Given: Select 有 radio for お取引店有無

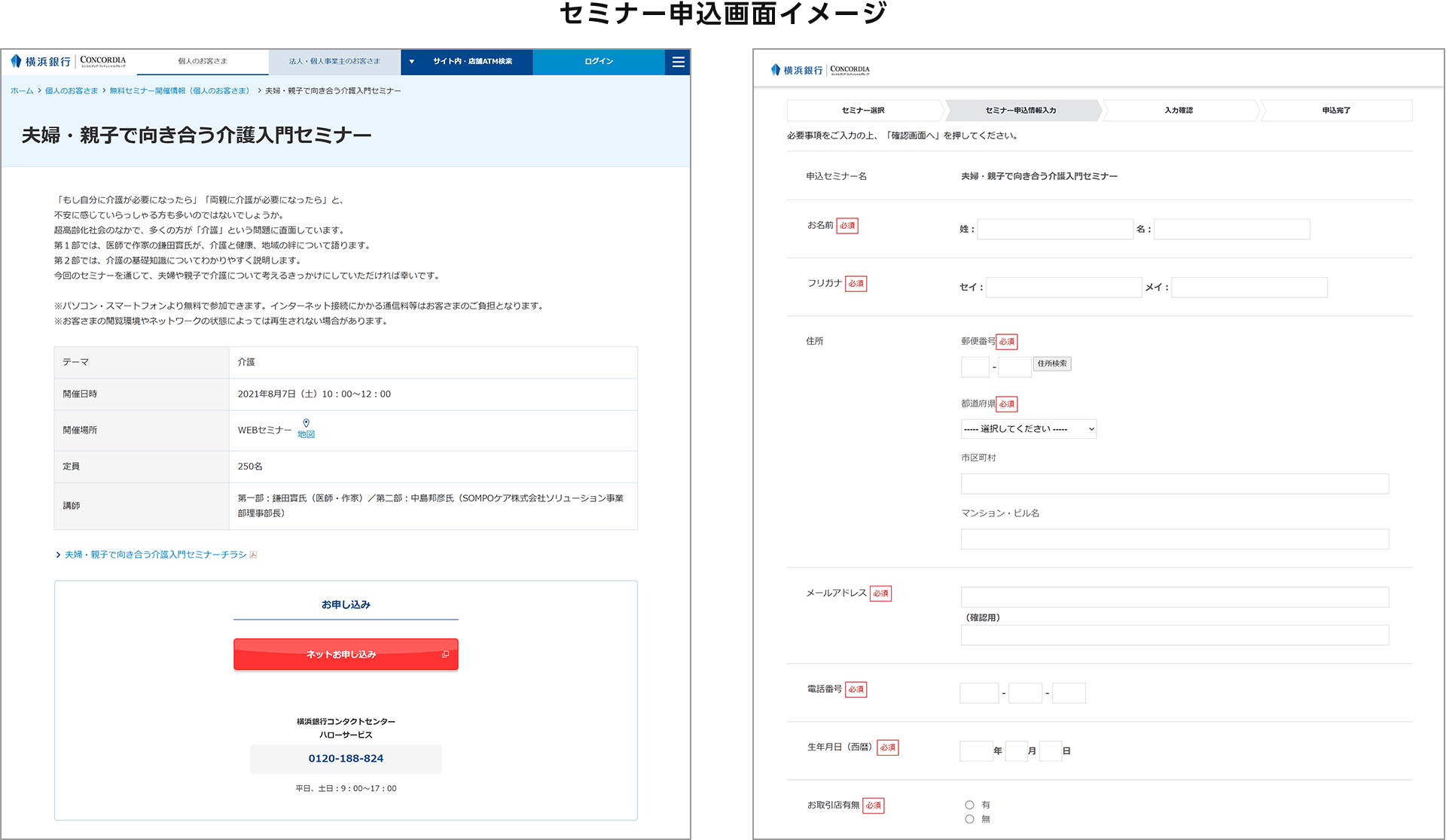Looking at the screenshot, I should pos(969,805).
